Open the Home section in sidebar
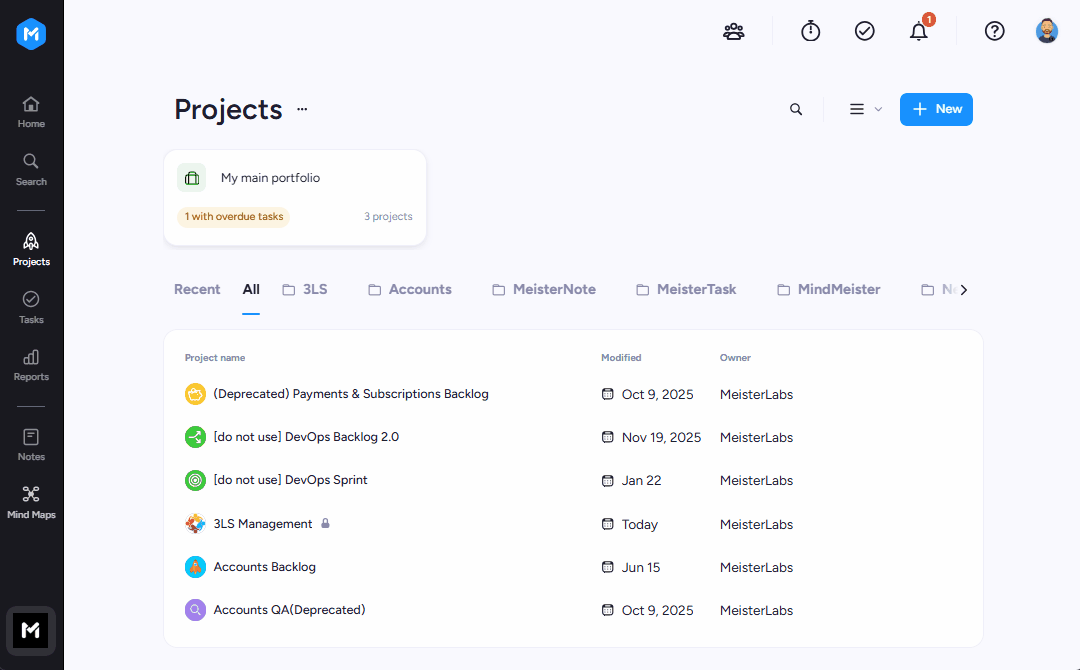 31,112
